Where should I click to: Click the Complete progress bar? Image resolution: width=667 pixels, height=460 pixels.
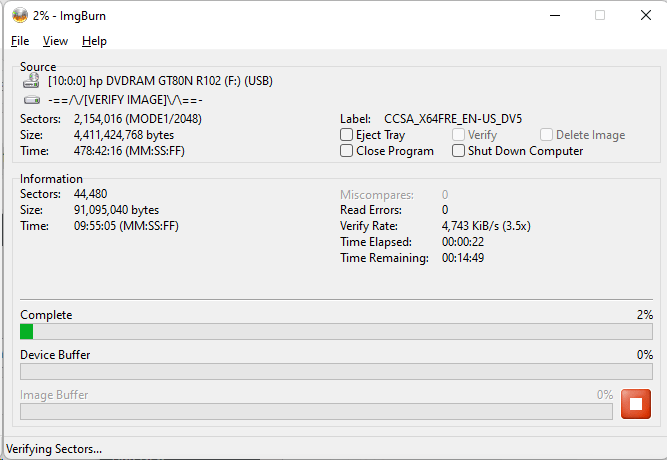point(336,332)
